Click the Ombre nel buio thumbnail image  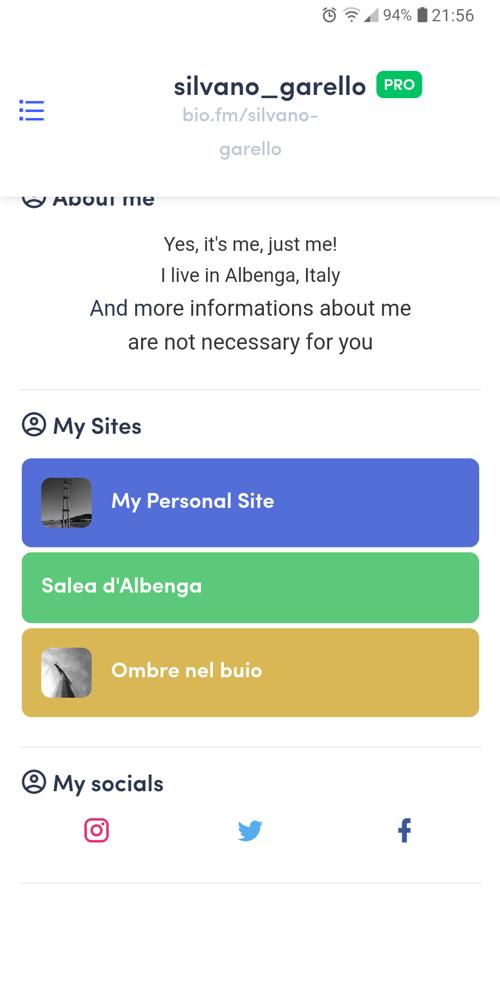[66, 673]
